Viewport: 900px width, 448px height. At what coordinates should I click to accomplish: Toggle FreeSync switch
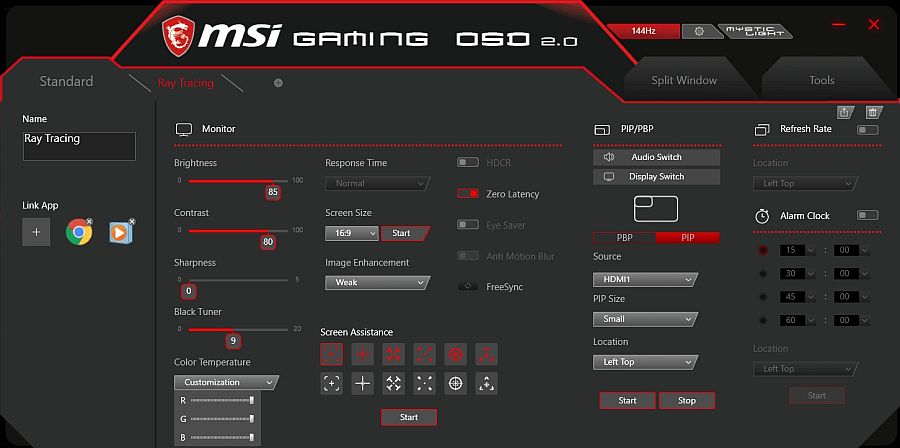tap(468, 286)
